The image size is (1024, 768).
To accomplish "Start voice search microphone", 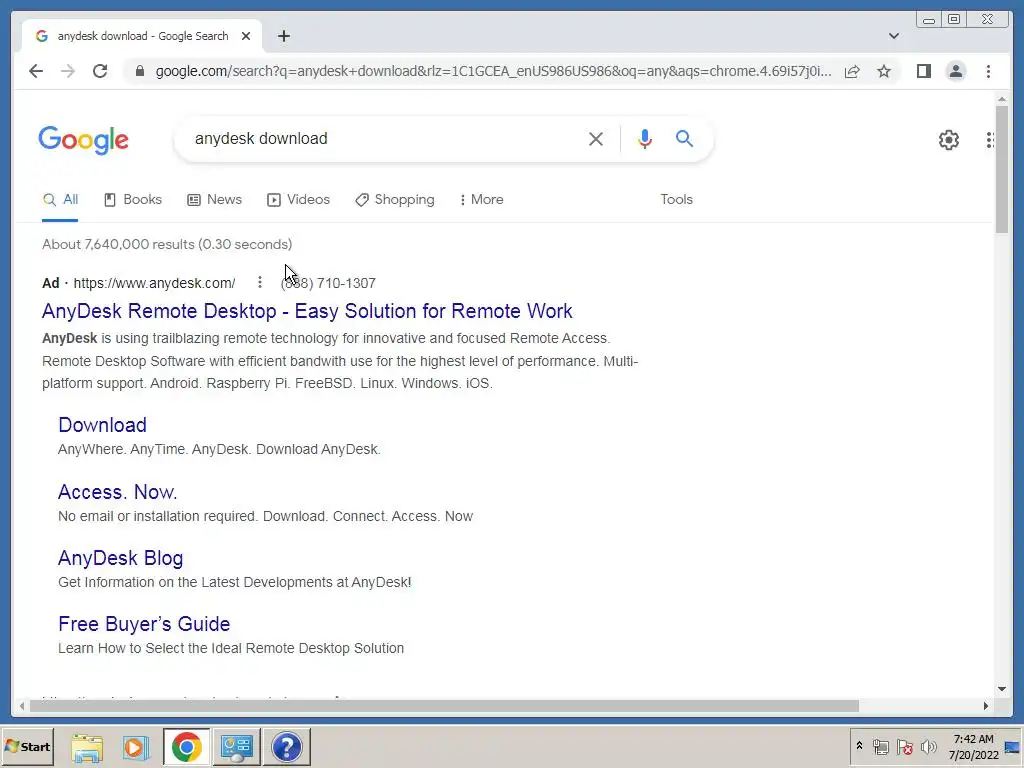I will [645, 138].
